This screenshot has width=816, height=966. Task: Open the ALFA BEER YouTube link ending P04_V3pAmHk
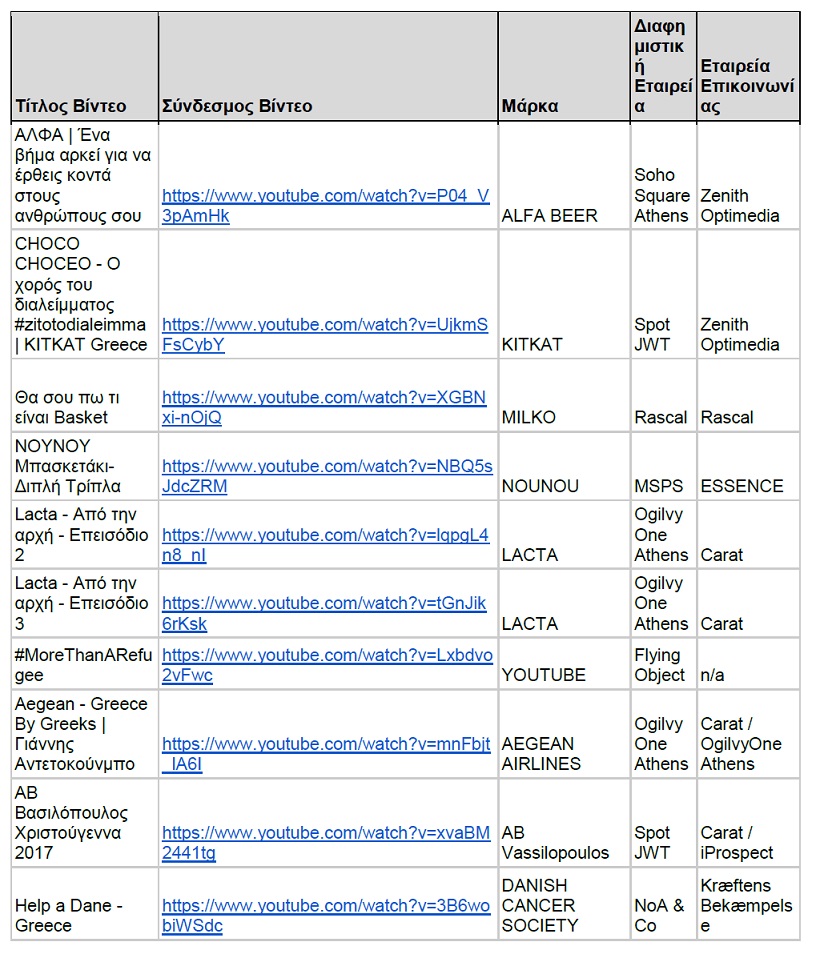[x=326, y=206]
